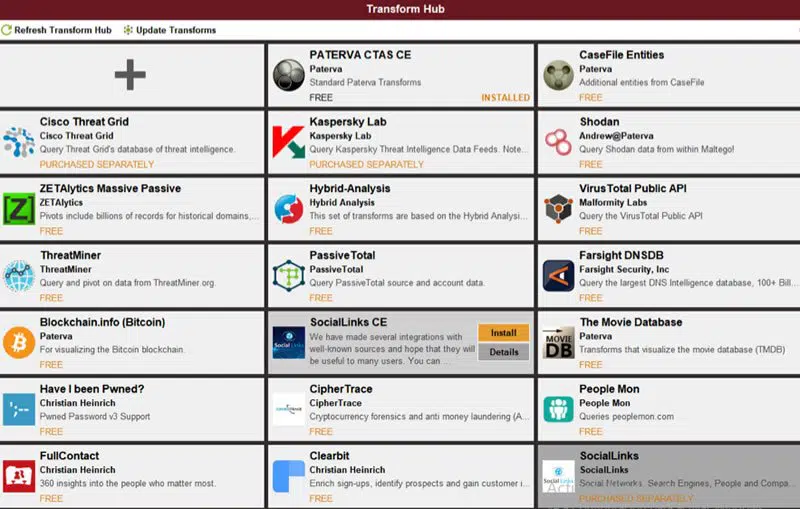The height and width of the screenshot is (509, 800).
Task: Click the PassiveTotal hexagon icon
Action: [288, 275]
